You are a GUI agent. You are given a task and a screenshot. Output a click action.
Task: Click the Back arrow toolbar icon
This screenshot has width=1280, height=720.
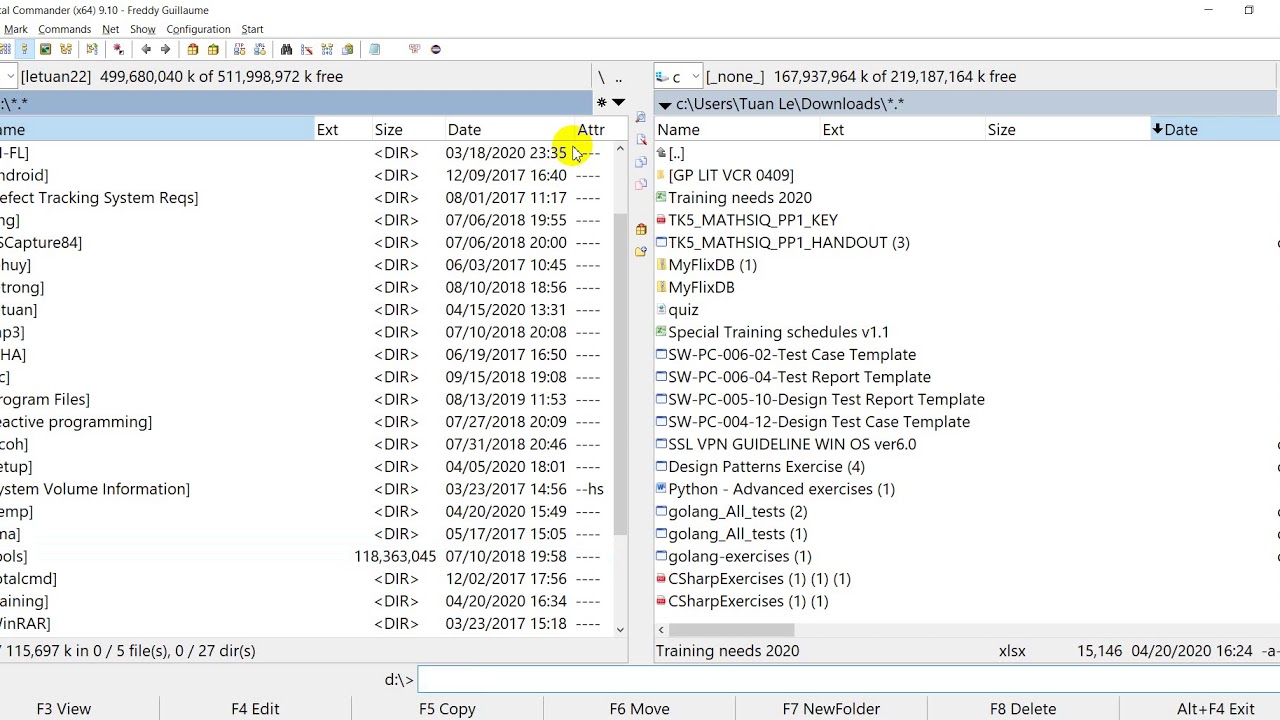click(x=146, y=49)
